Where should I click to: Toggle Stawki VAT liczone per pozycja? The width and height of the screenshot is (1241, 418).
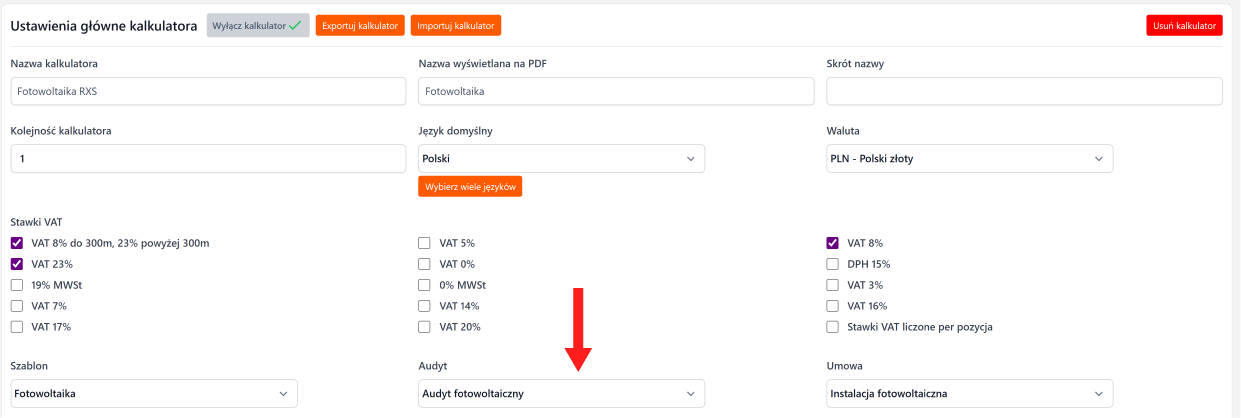[x=833, y=327]
